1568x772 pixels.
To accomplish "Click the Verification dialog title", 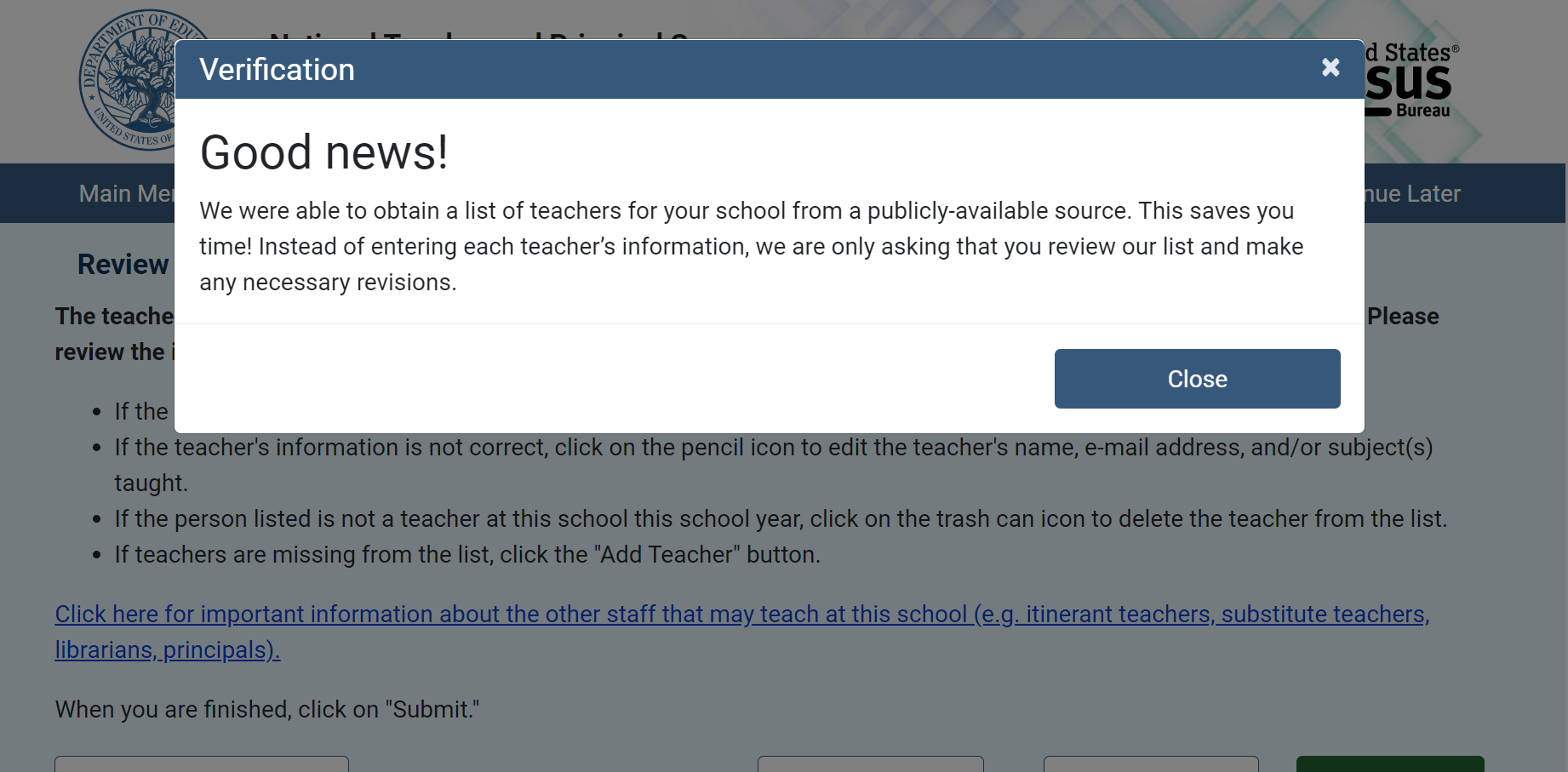I will (x=277, y=70).
